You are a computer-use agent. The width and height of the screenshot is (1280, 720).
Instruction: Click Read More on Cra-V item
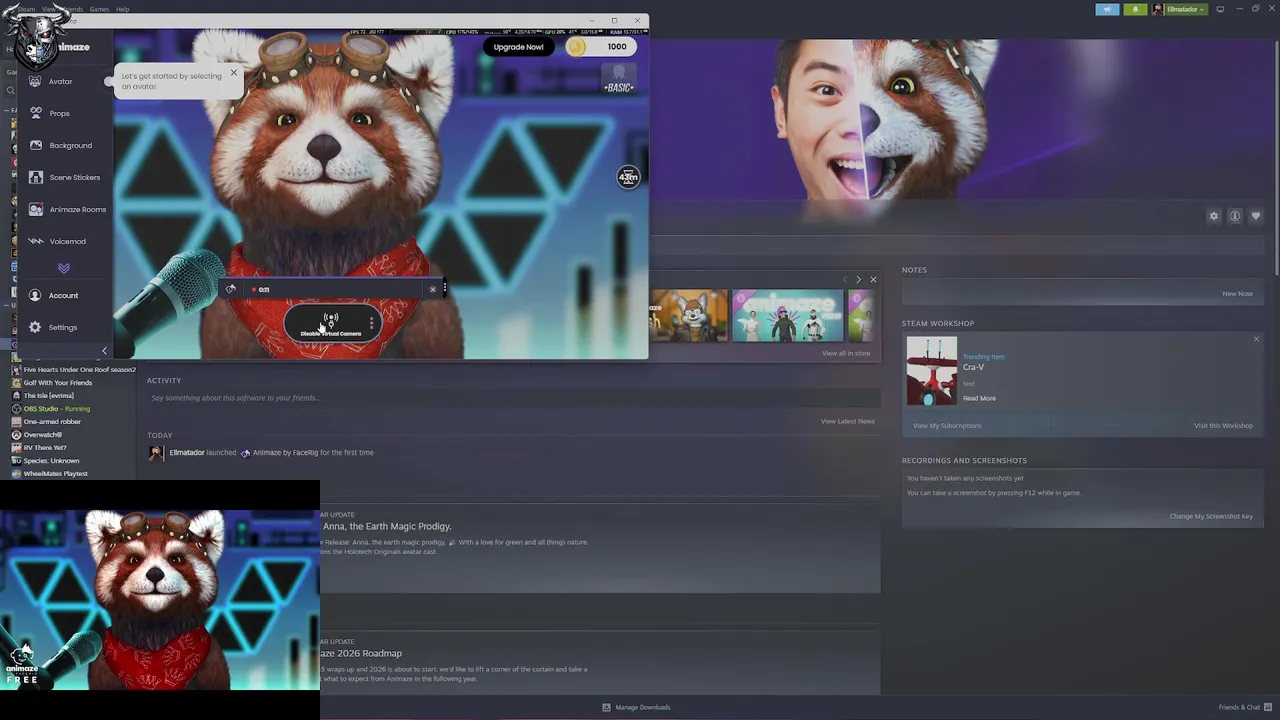click(979, 398)
